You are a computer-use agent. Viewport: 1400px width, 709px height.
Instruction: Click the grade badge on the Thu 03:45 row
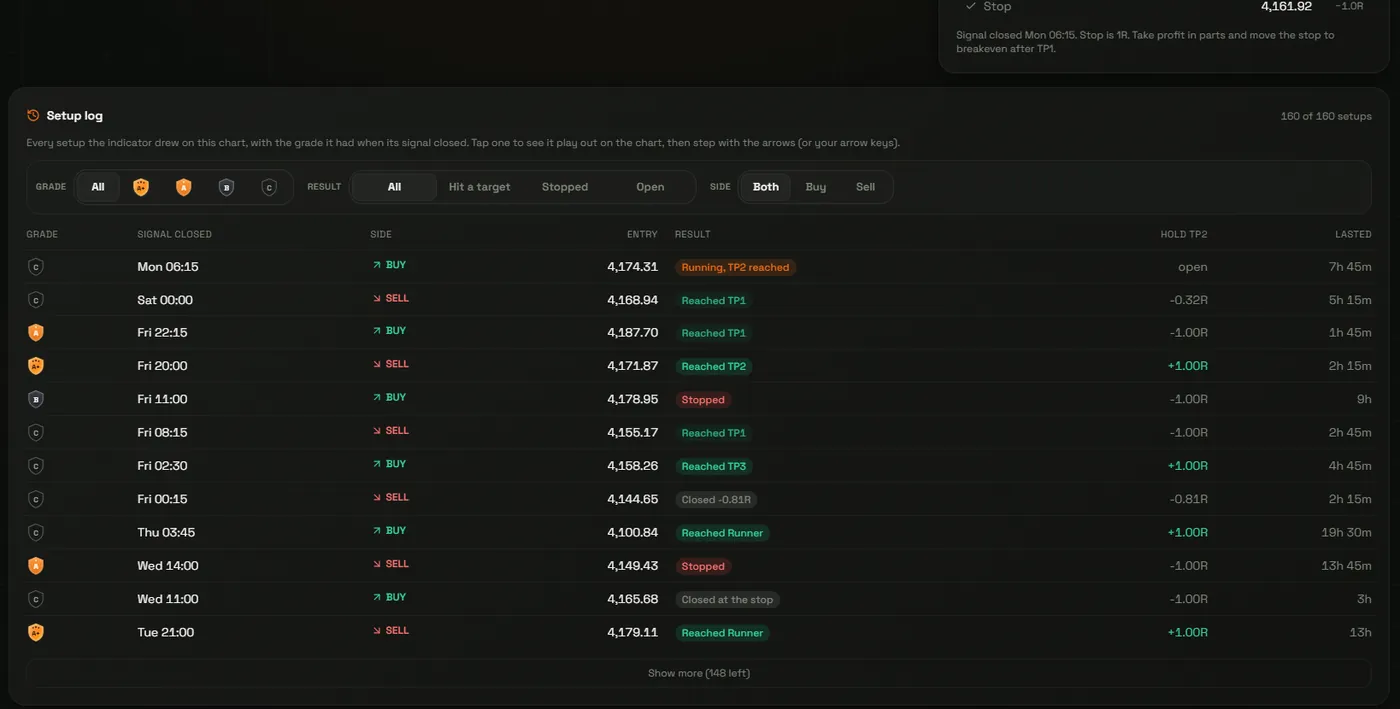[36, 533]
